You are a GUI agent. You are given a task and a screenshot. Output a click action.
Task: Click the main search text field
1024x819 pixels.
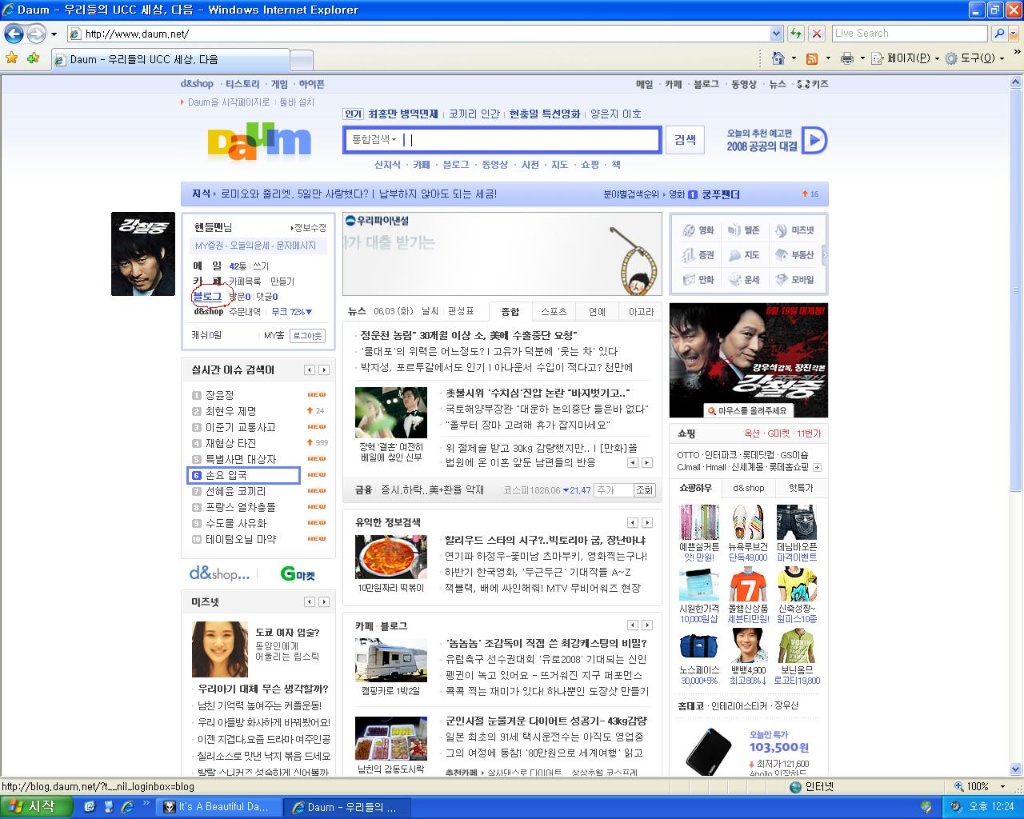click(x=532, y=139)
